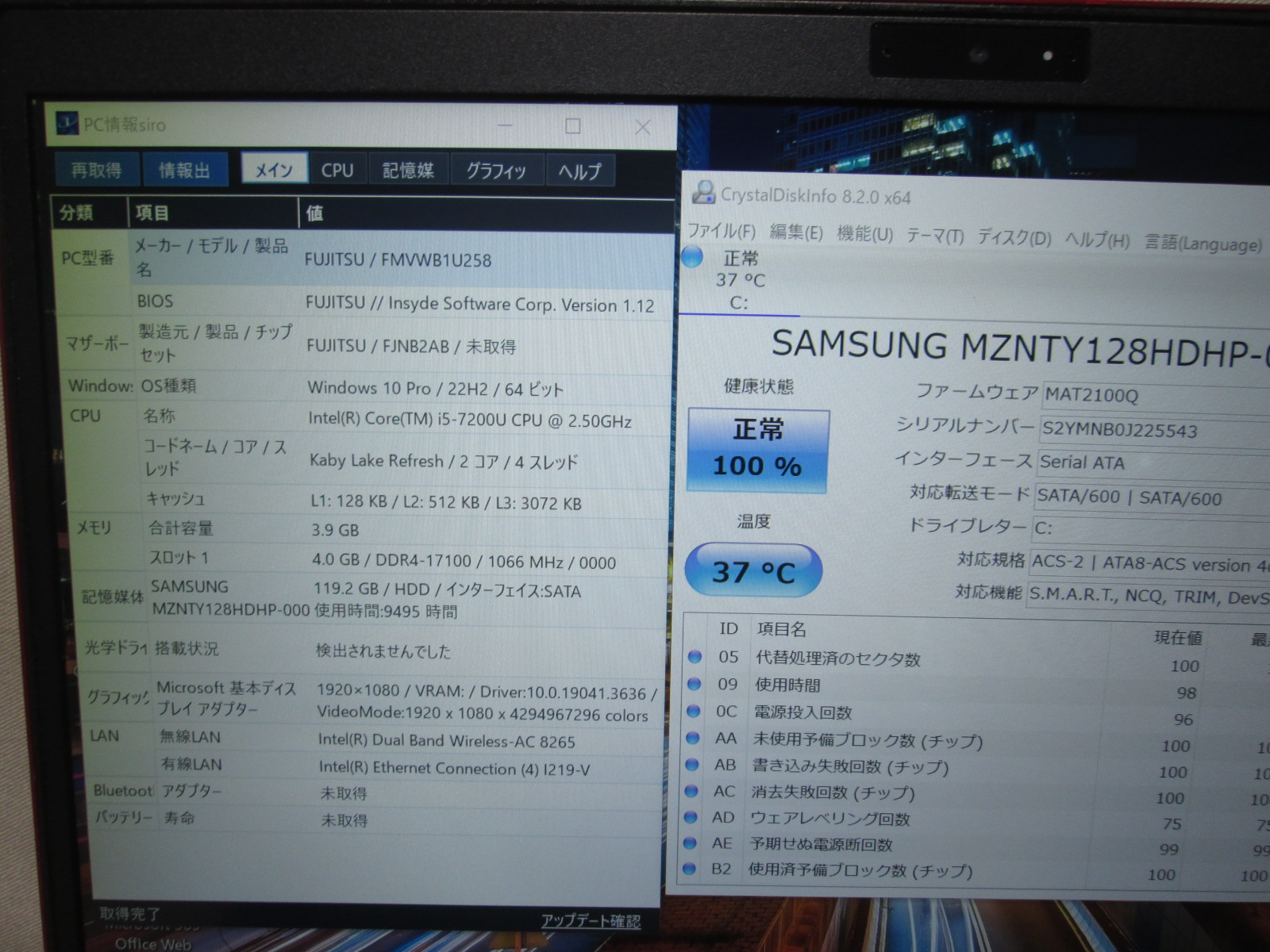1270x952 pixels.
Task: Click the status dot for attribute AC
Action: tap(691, 791)
